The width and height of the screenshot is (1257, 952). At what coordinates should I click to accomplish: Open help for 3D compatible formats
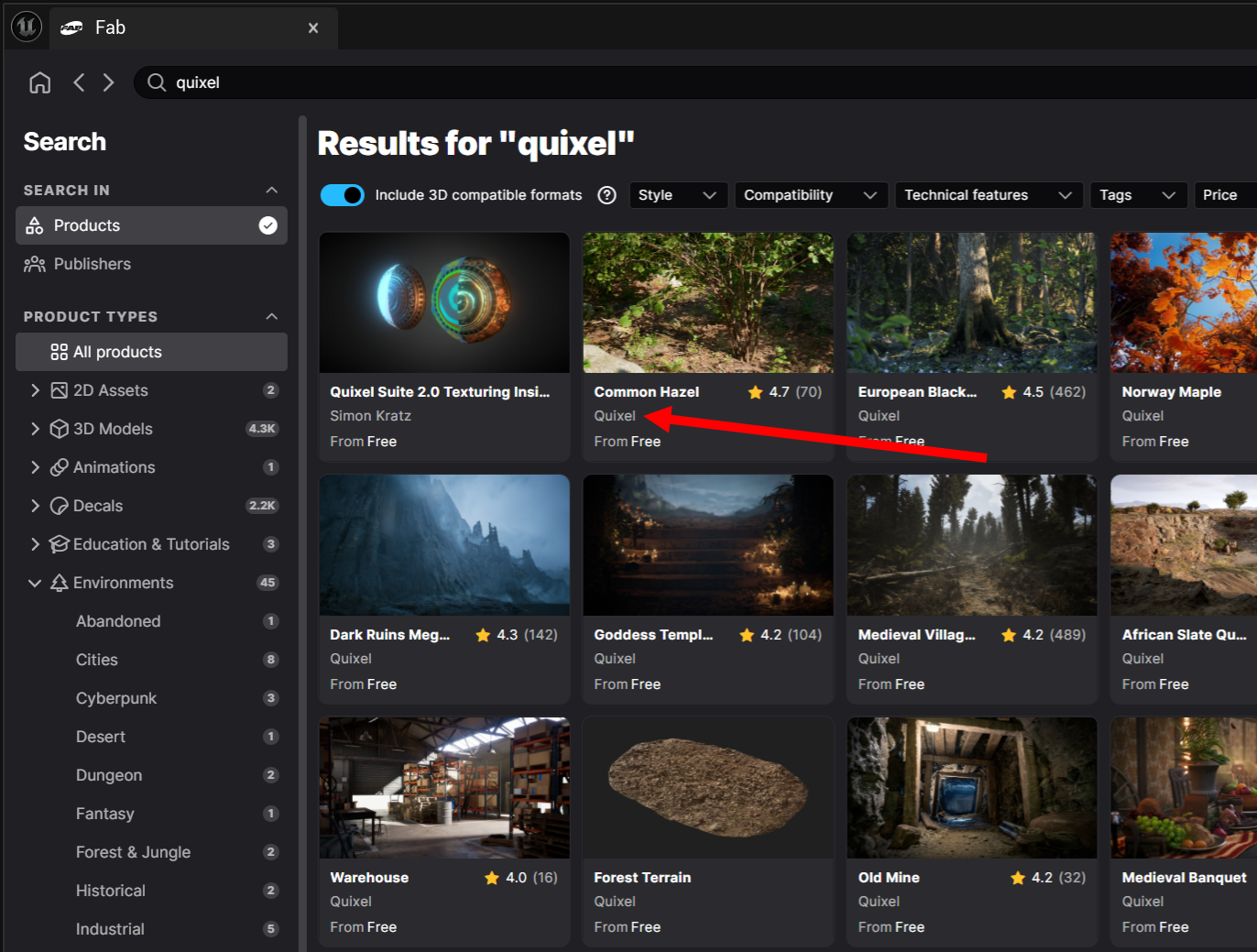[607, 195]
